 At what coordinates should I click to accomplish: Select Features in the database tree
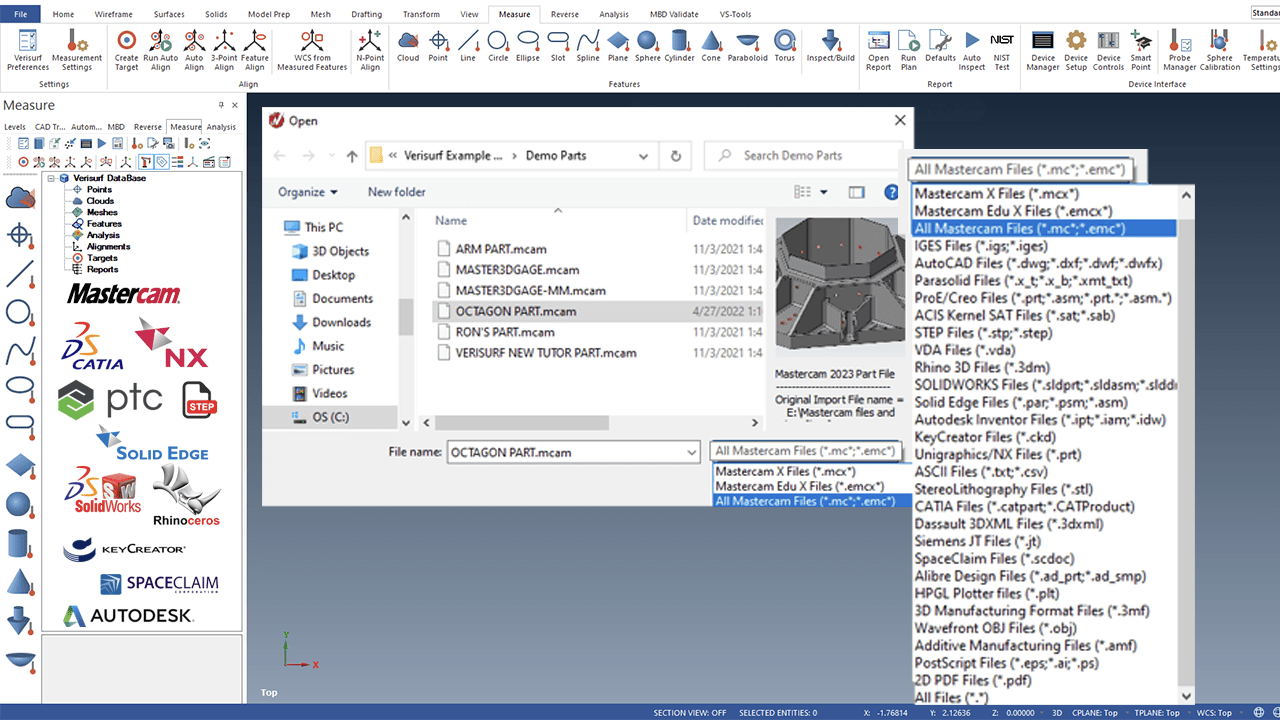tap(104, 224)
